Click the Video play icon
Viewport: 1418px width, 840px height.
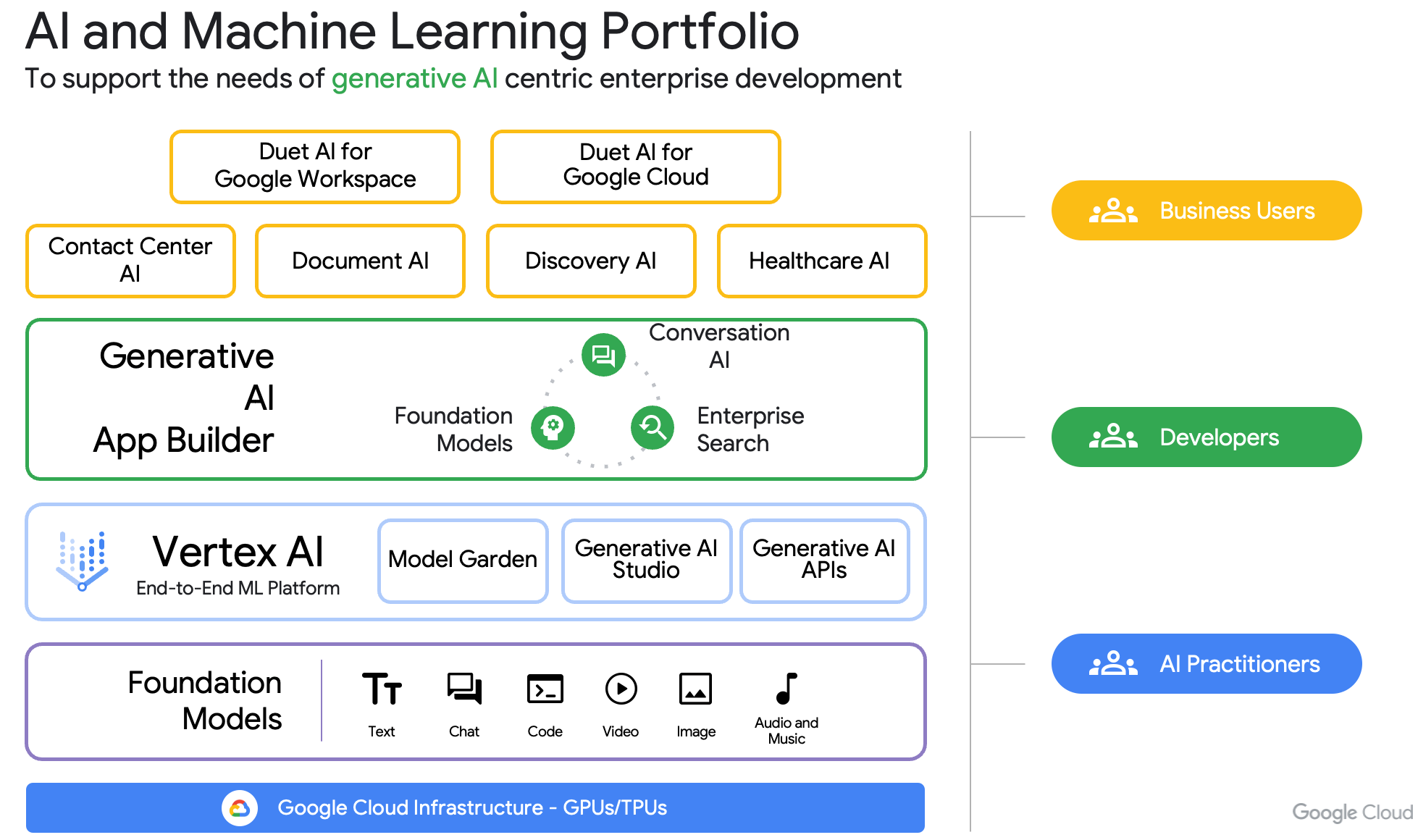pos(621,689)
